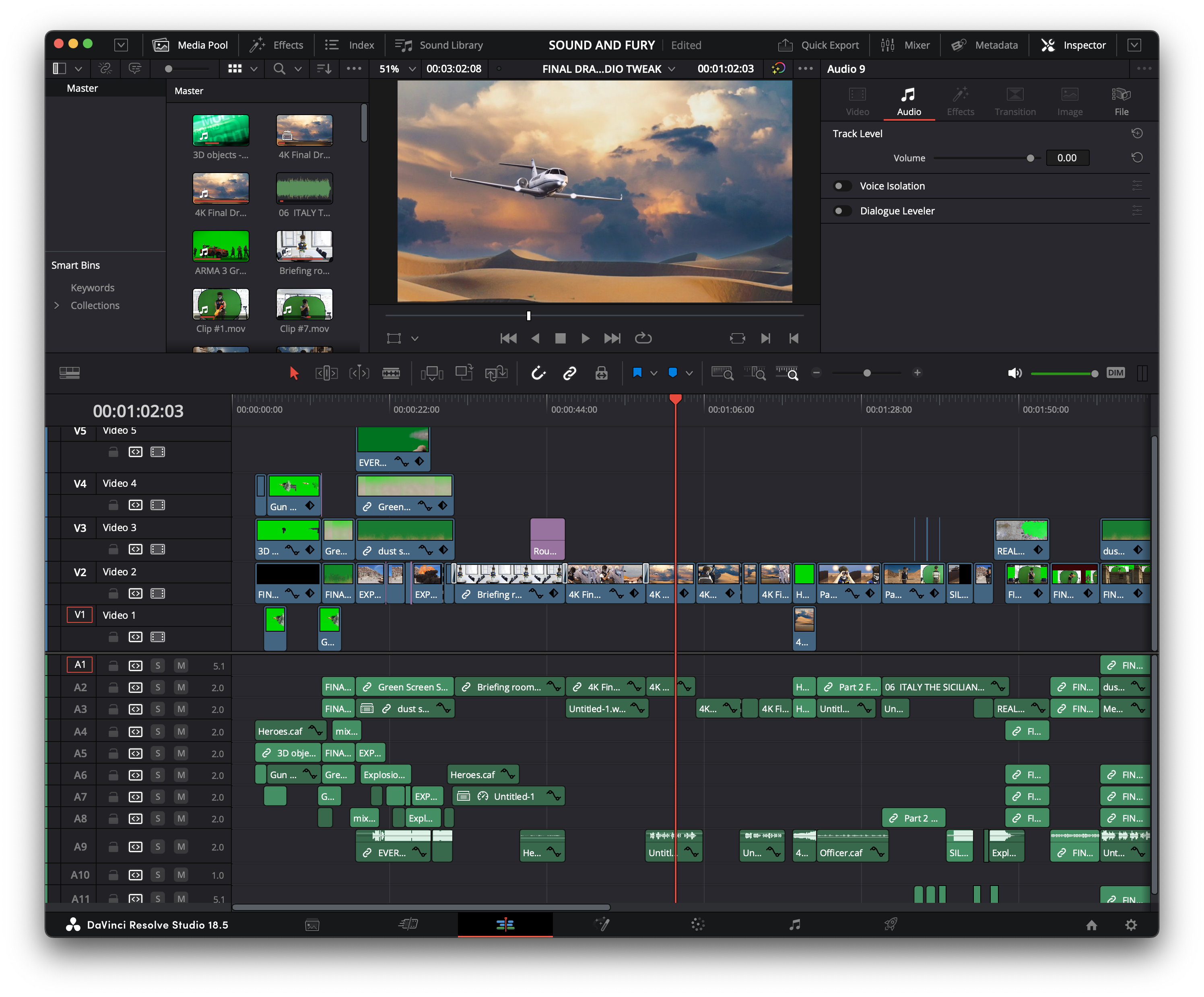Open project settings gear icon
This screenshot has height=997, width=1204.
1131,925
